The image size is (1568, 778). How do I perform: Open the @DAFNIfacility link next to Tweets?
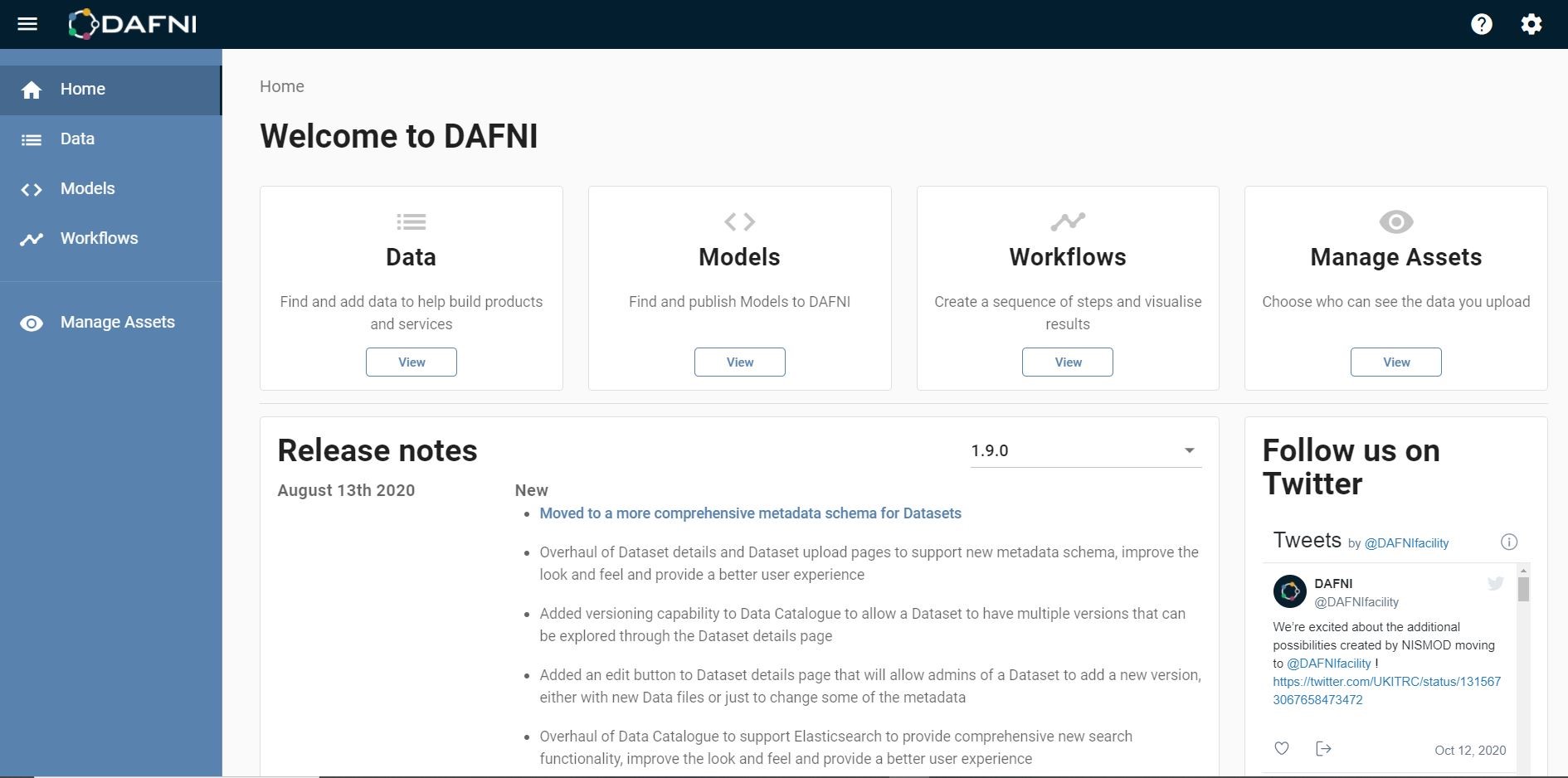1406,543
